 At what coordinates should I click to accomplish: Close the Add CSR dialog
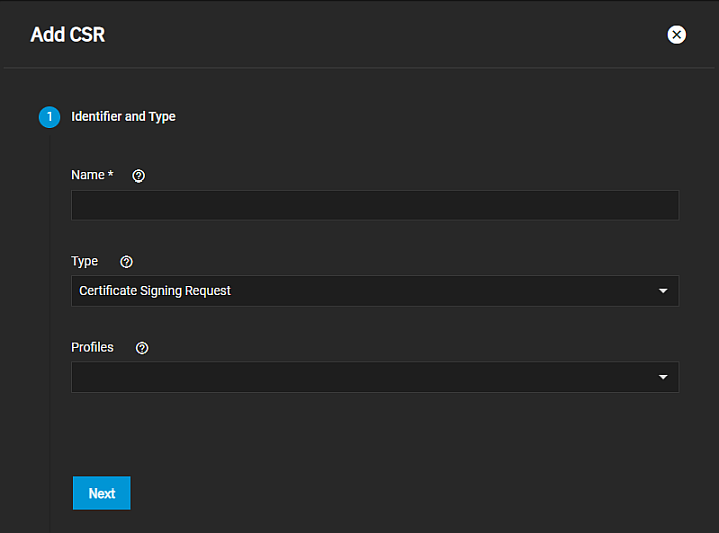677,35
